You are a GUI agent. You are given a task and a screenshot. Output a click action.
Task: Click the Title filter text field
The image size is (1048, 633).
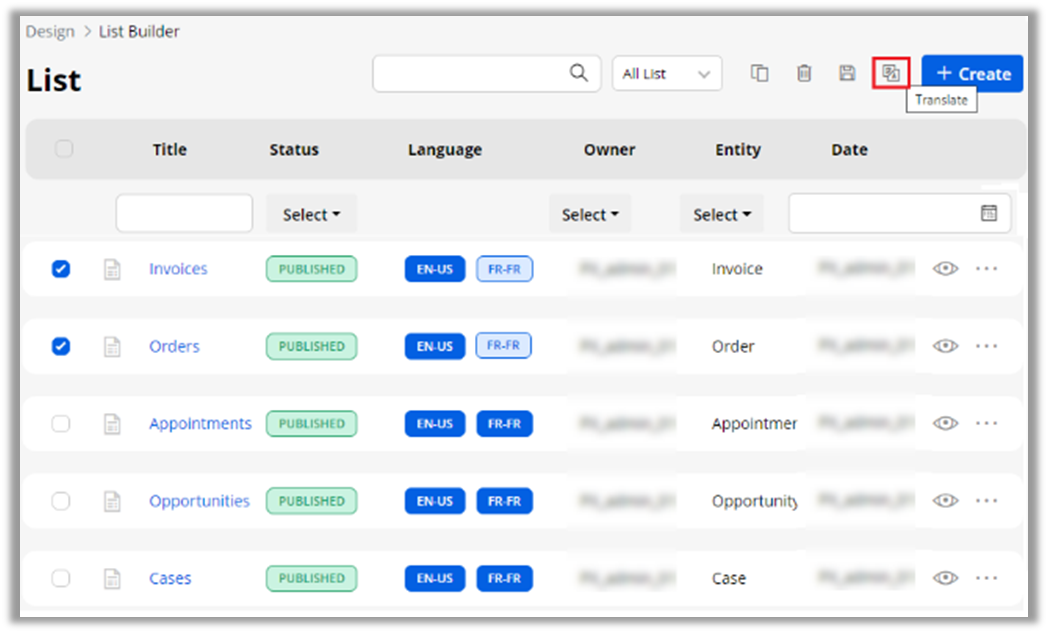click(184, 214)
